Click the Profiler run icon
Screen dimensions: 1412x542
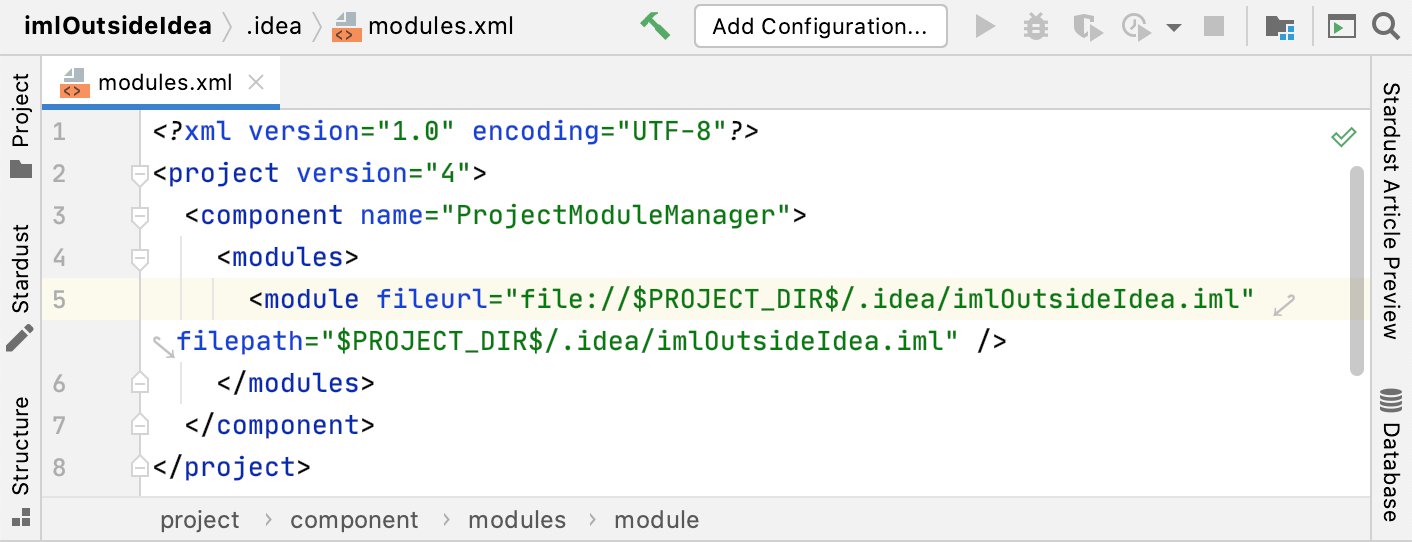1136,26
